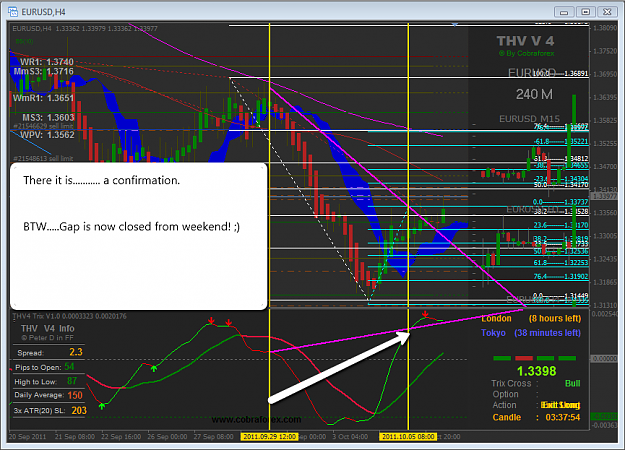The width and height of the screenshot is (625, 450).
Task: Click the chart header 'EURUSD,H4 1.33362' quote text
Action: pos(46,29)
